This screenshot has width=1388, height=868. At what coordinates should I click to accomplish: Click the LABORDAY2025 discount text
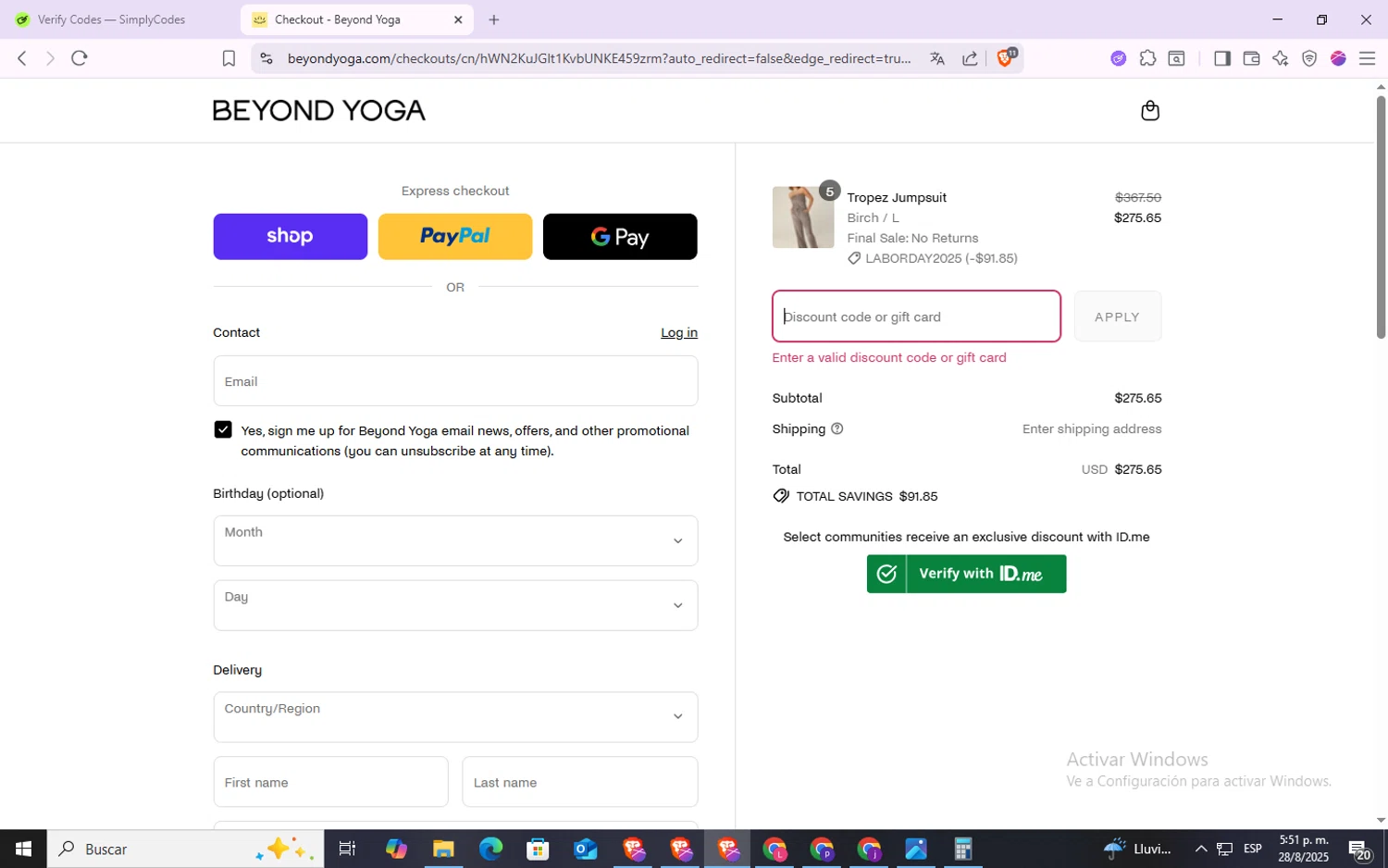941,258
